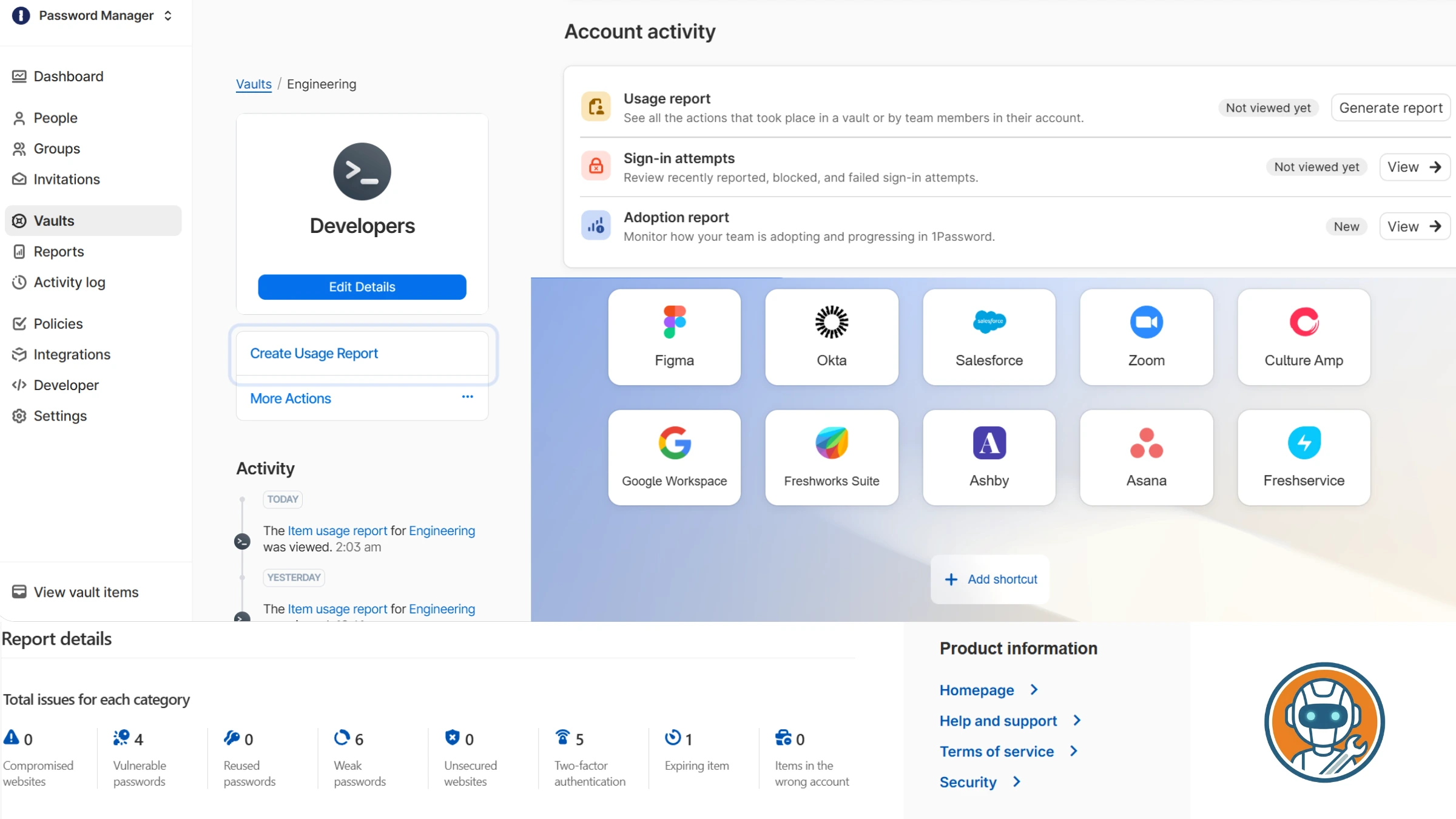1456x819 pixels.
Task: Click Add shortcut below the app grid
Action: [x=989, y=579]
